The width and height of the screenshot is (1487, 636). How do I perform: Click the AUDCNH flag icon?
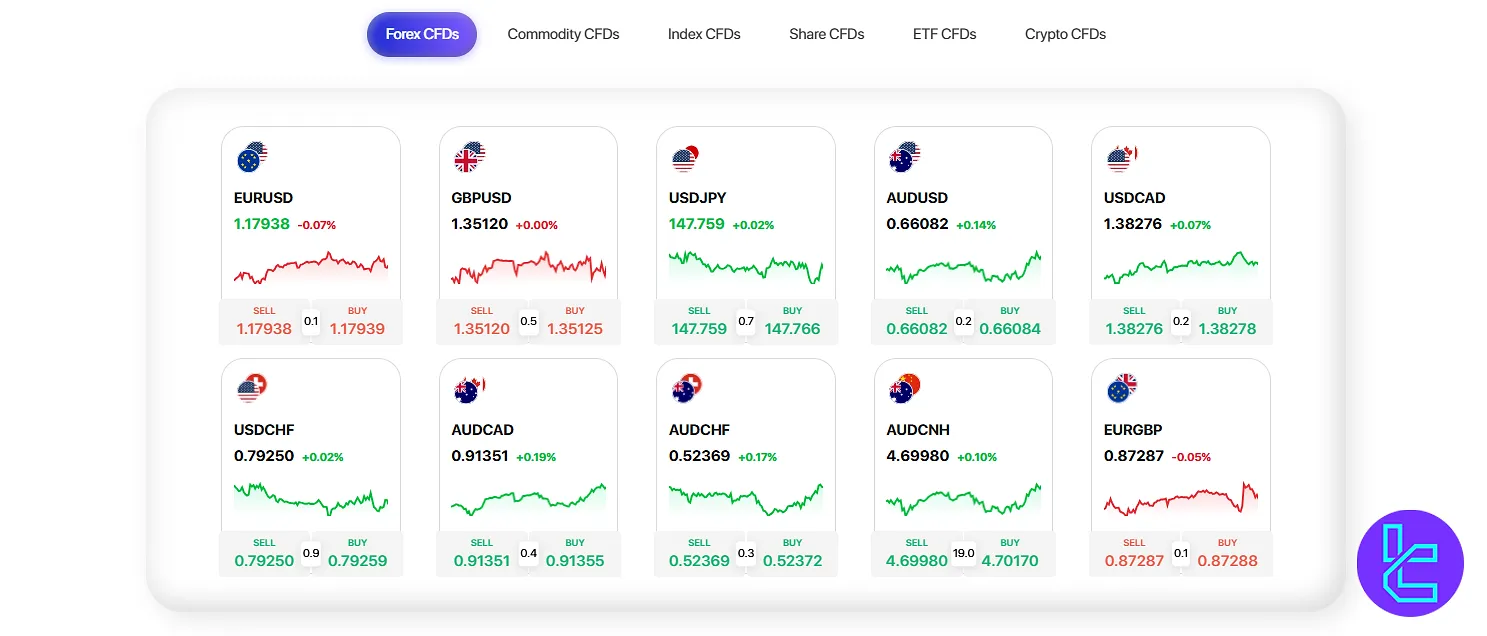[x=904, y=389]
